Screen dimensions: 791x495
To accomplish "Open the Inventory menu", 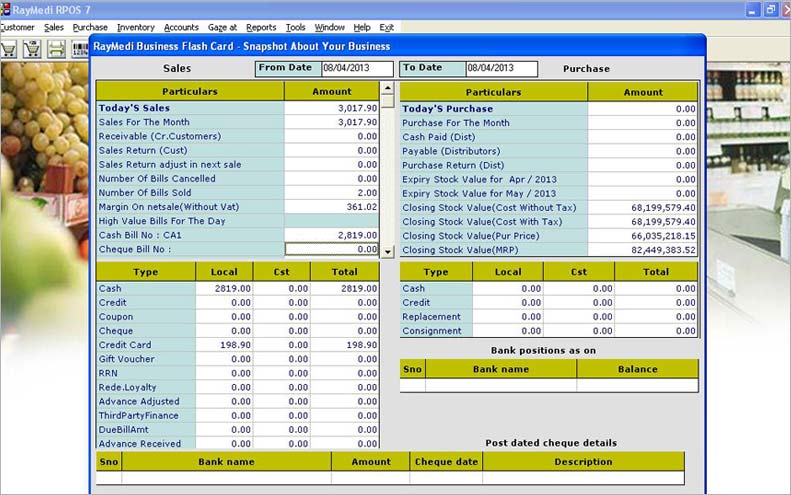I will pos(135,28).
